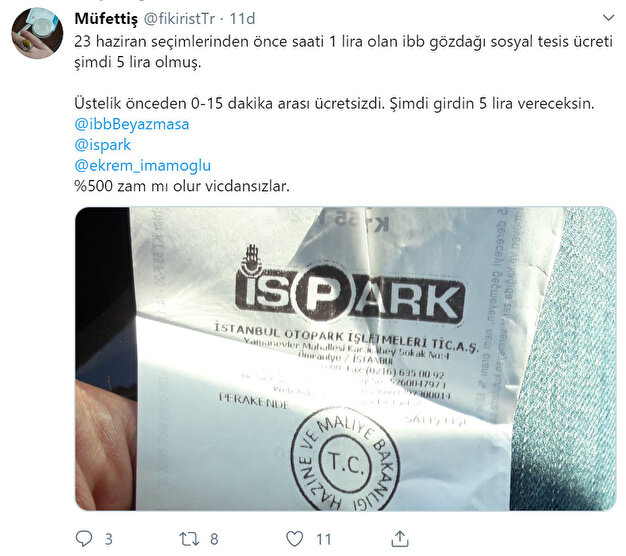Retweet using the retweet arrows icon
The image size is (626, 556).
(x=189, y=539)
